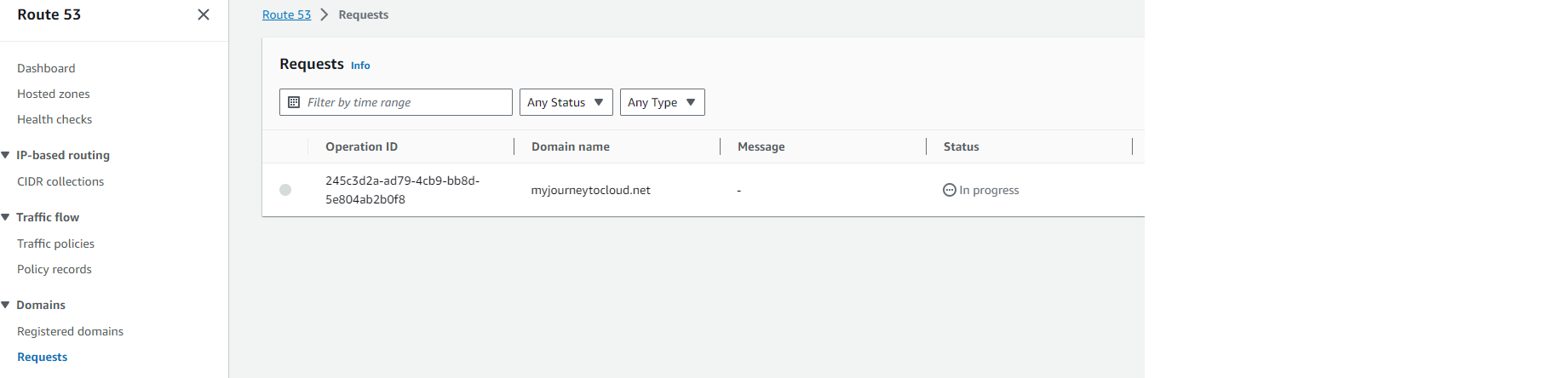
Task: Collapse the IP-based routing section
Action: tap(6, 155)
